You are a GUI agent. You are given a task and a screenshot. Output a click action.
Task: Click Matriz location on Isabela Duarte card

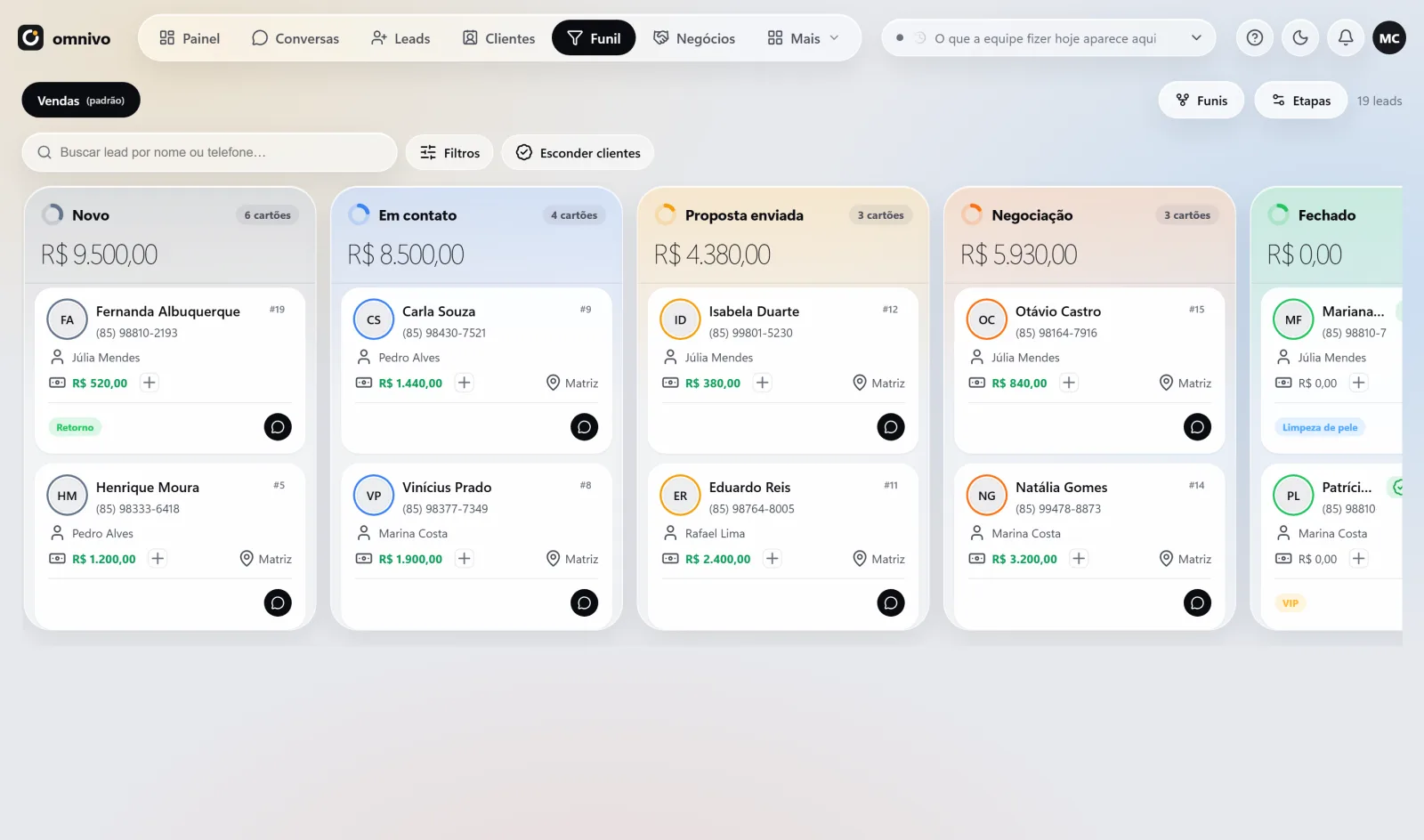pyautogui.click(x=879, y=383)
